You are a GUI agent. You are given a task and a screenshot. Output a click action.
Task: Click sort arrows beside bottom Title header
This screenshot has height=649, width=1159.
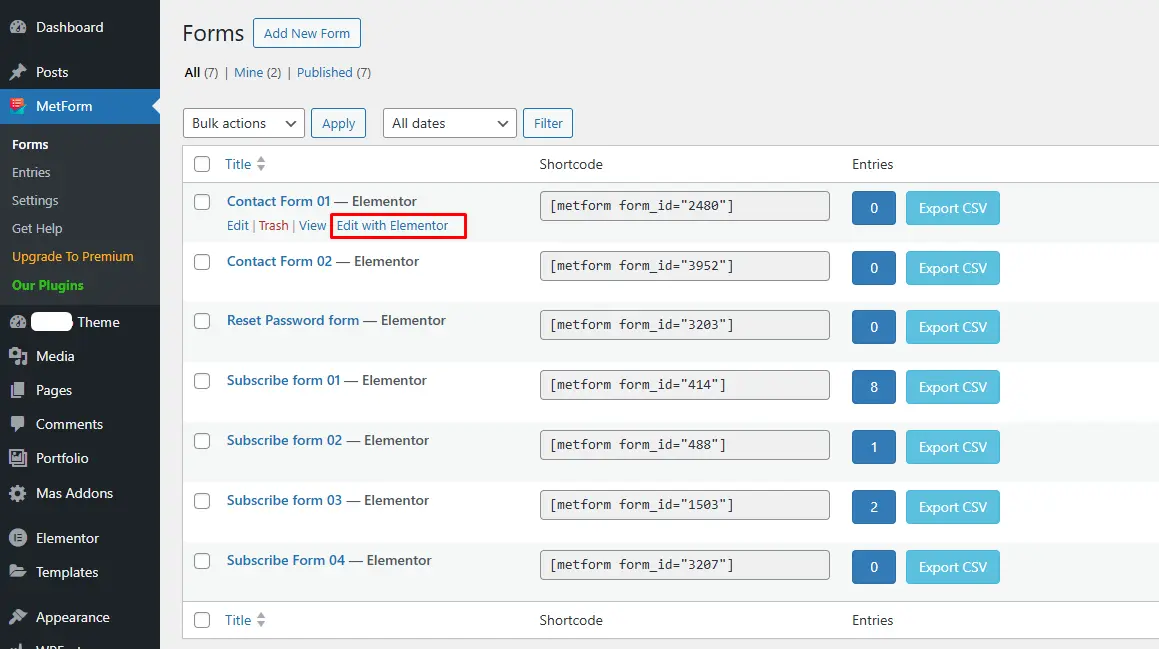point(261,620)
